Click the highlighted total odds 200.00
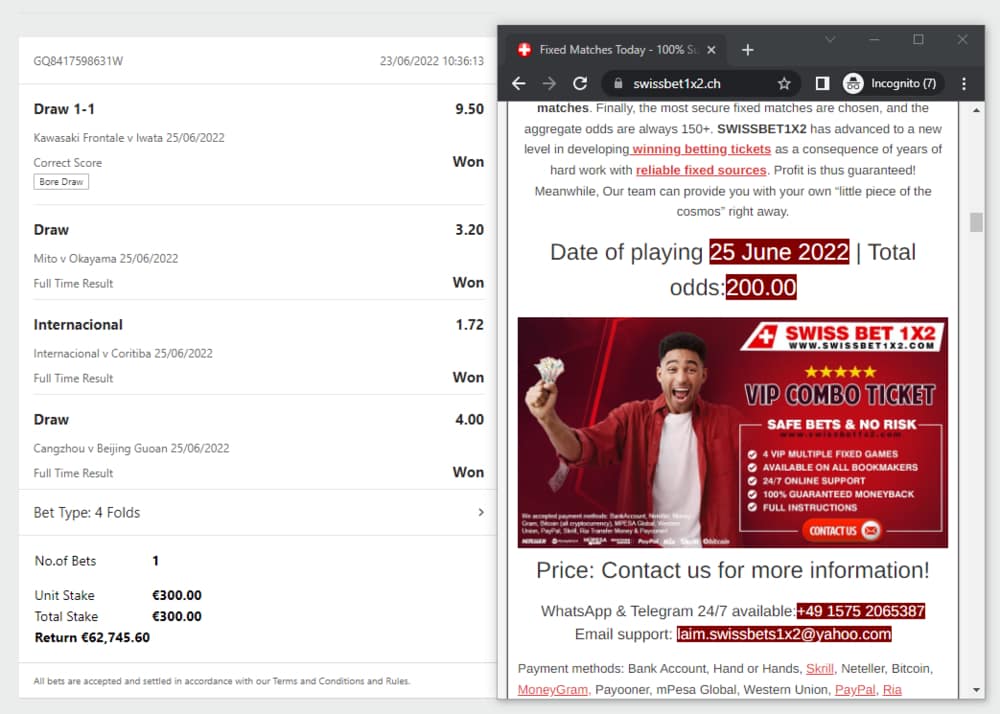Image resolution: width=1000 pixels, height=714 pixels. point(761,288)
